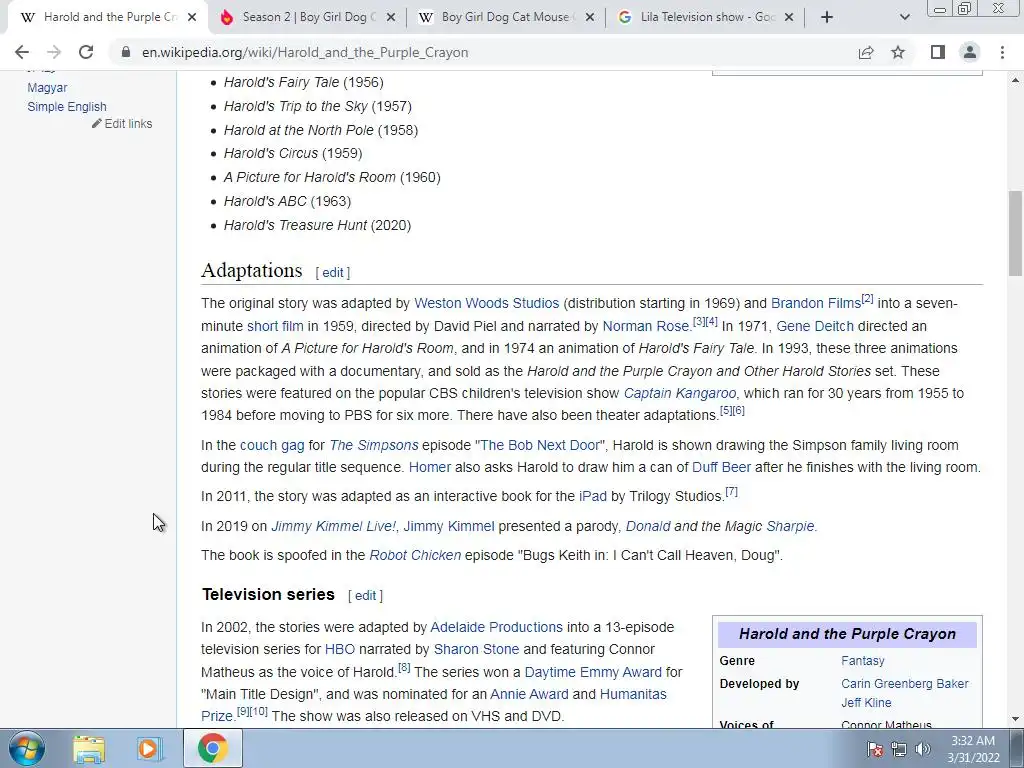This screenshot has height=768, width=1024.
Task: Click the forward navigation arrow
Action: coord(54,52)
